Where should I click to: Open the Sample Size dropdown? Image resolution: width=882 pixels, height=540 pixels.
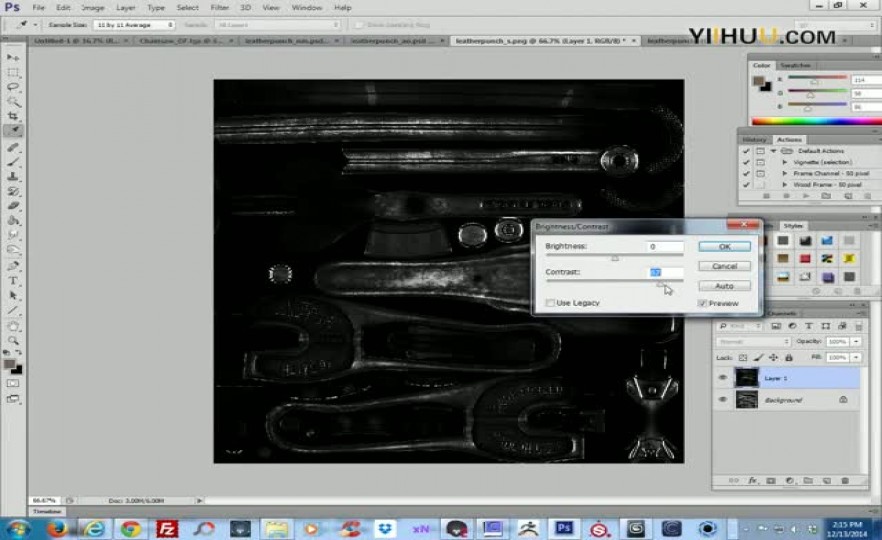coord(134,25)
